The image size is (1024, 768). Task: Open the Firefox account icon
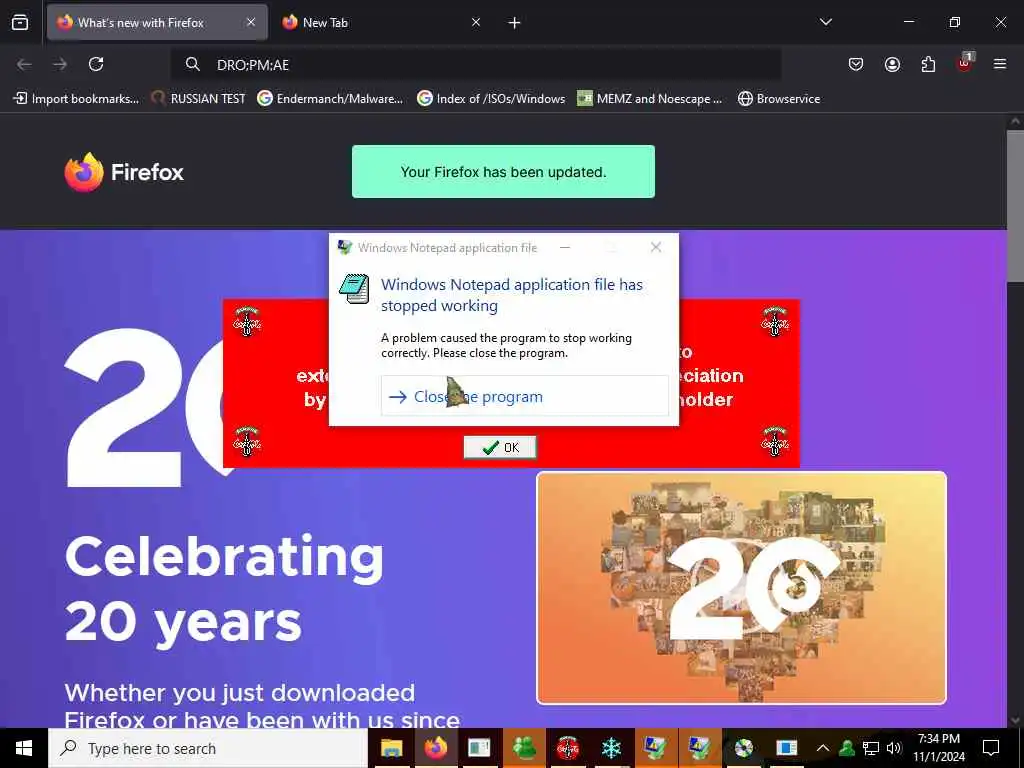click(892, 64)
